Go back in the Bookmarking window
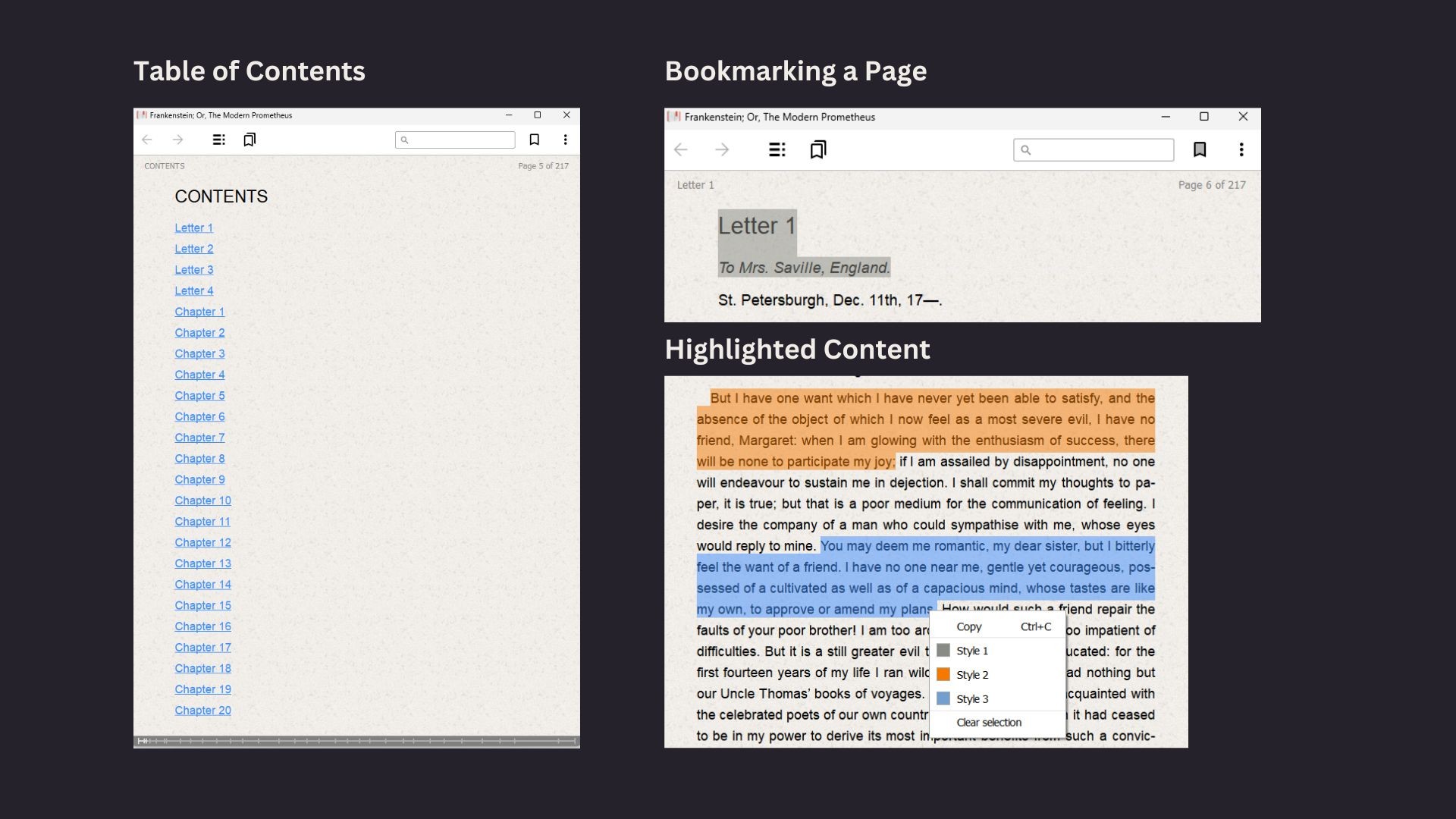The image size is (1456, 819). point(681,149)
